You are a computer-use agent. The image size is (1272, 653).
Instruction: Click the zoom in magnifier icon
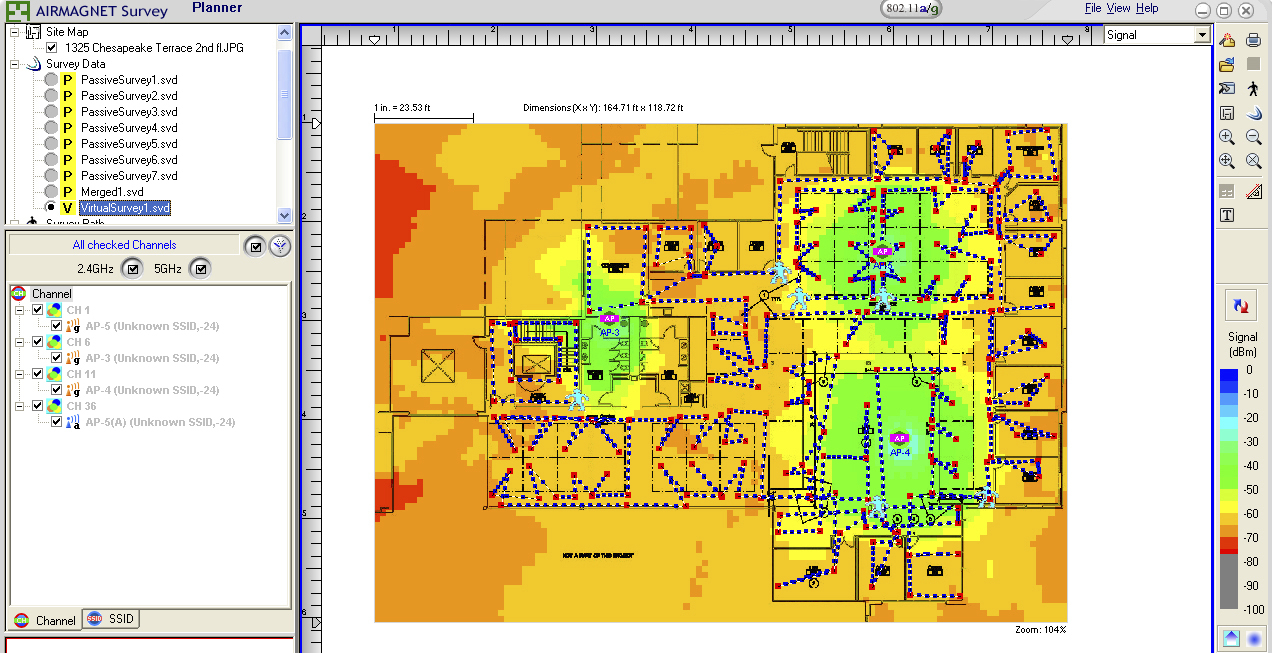pyautogui.click(x=1227, y=137)
